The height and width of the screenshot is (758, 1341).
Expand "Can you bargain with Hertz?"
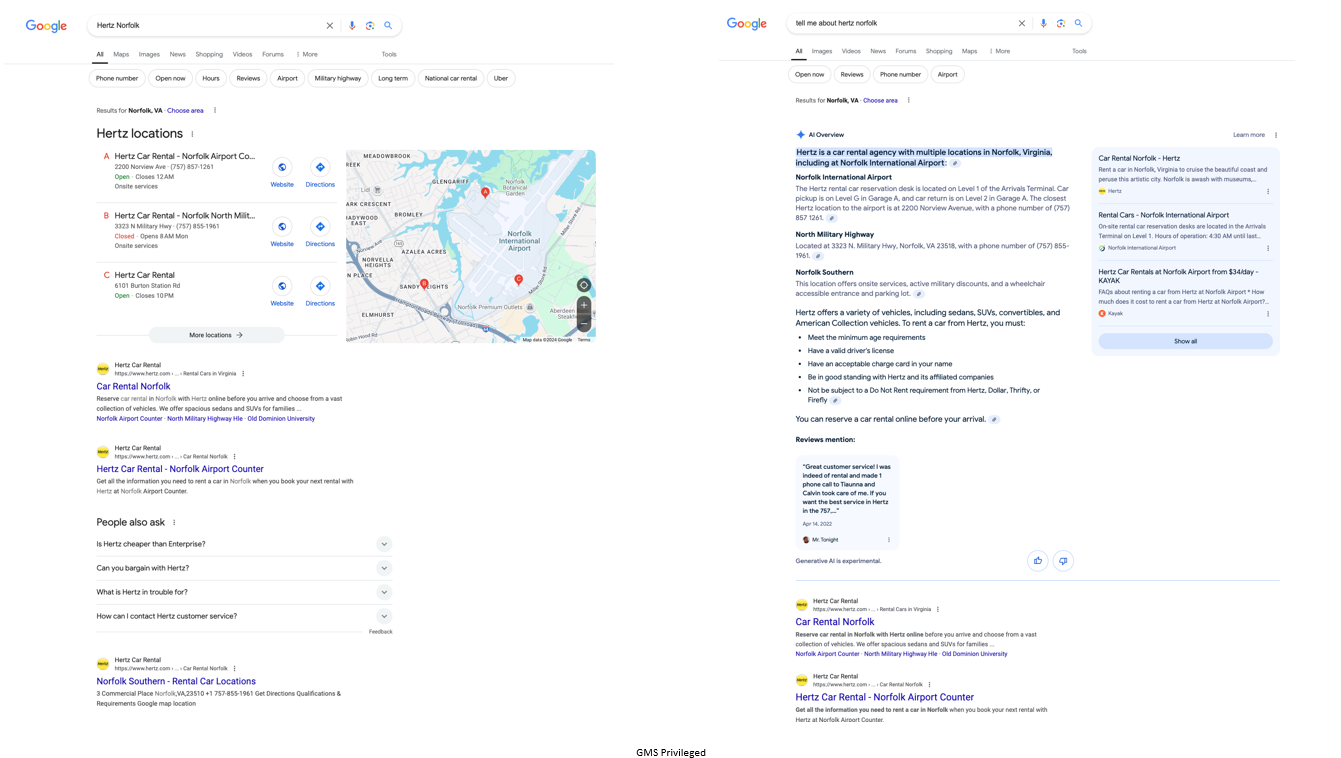pyautogui.click(x=384, y=568)
